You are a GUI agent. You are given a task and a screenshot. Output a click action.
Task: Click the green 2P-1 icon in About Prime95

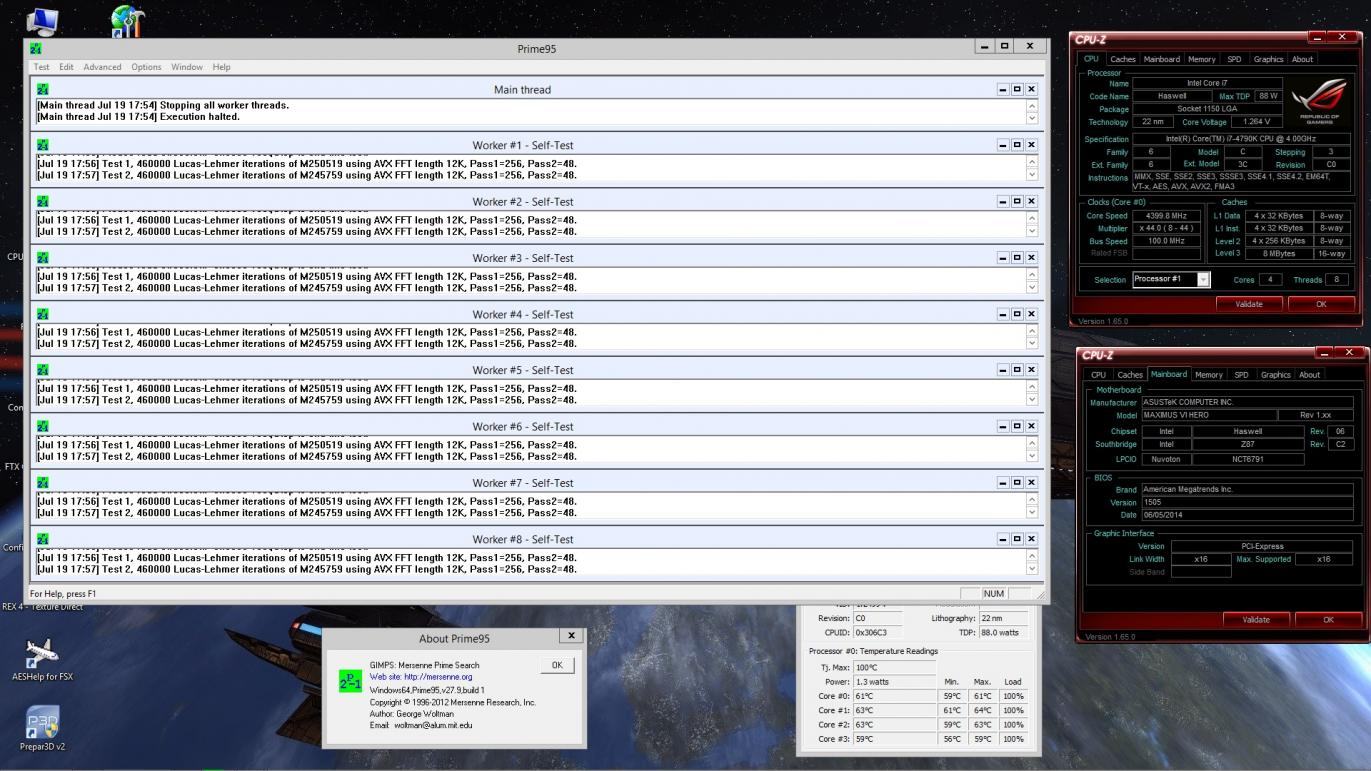350,680
